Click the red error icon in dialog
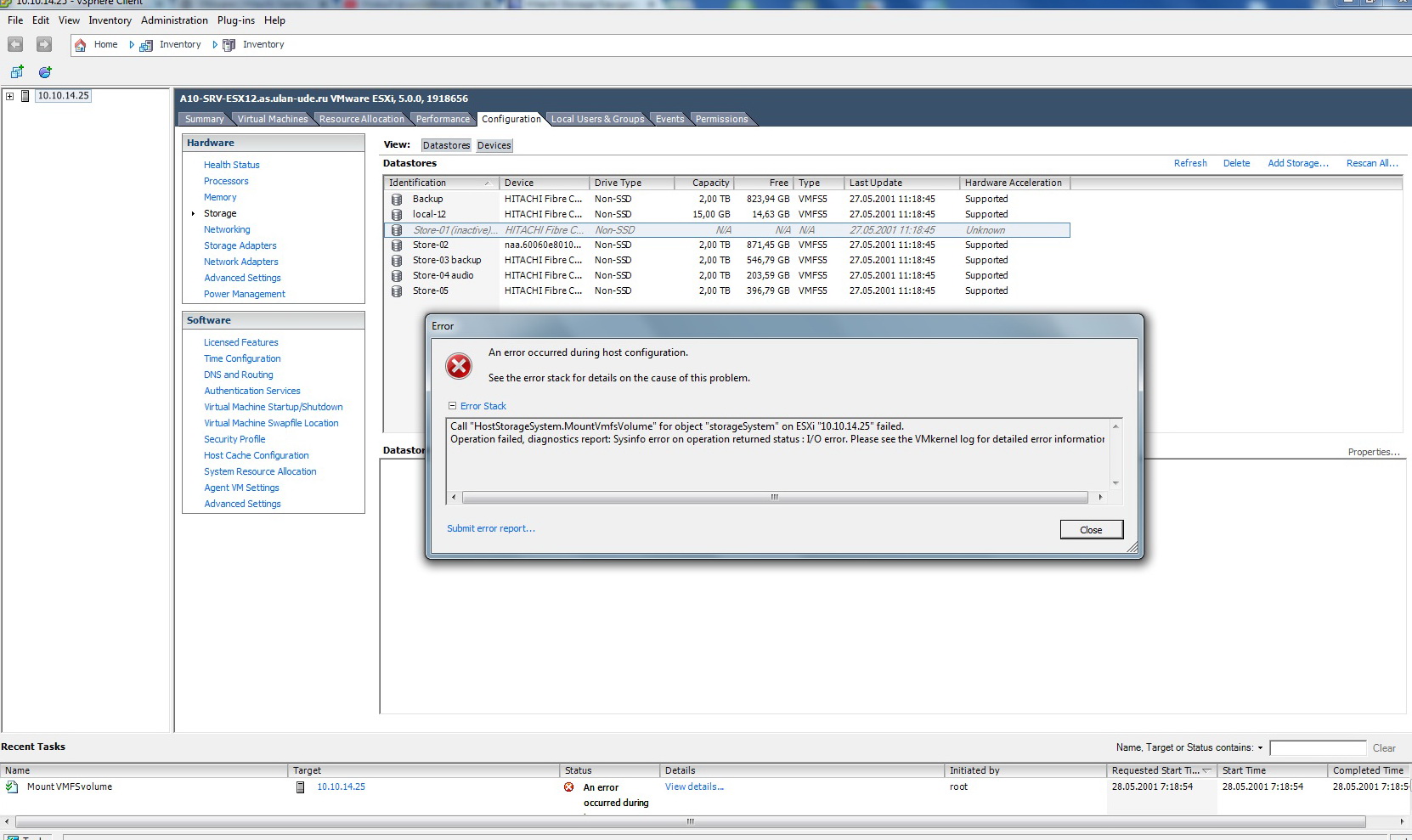This screenshot has height=840, width=1412. (459, 366)
